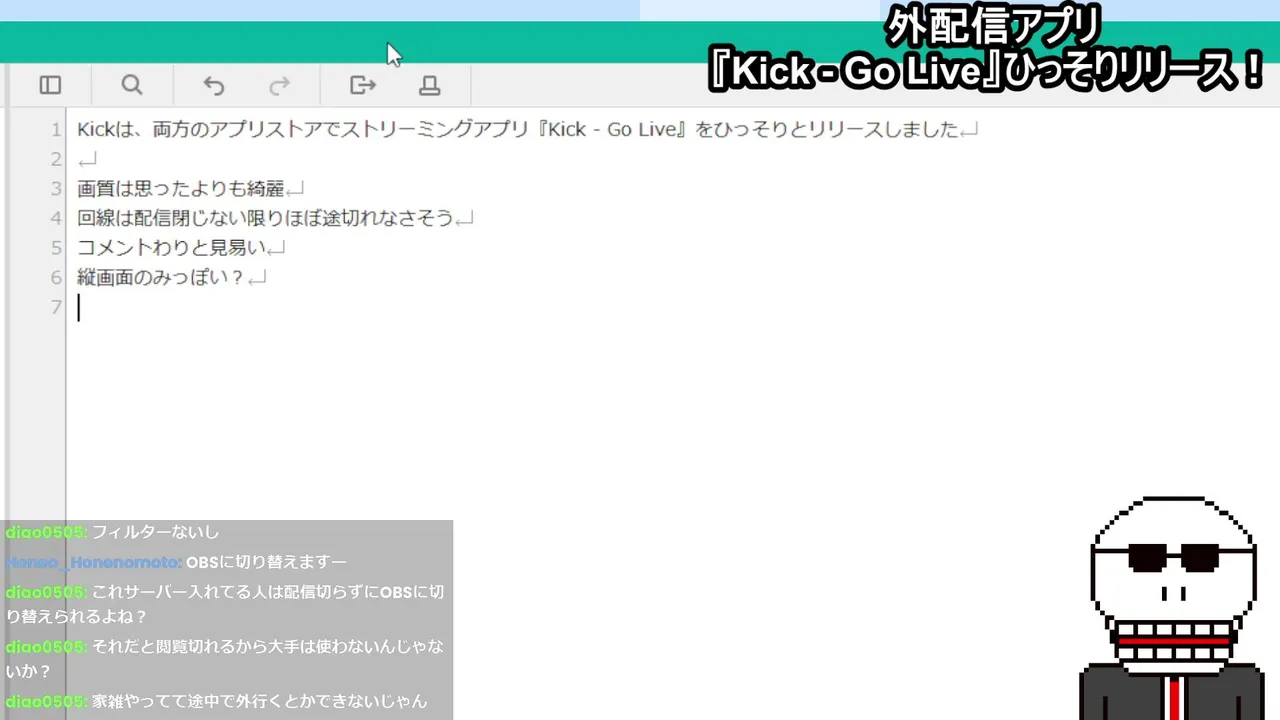
Task: Toggle the sidebar panel icon
Action: click(50, 85)
